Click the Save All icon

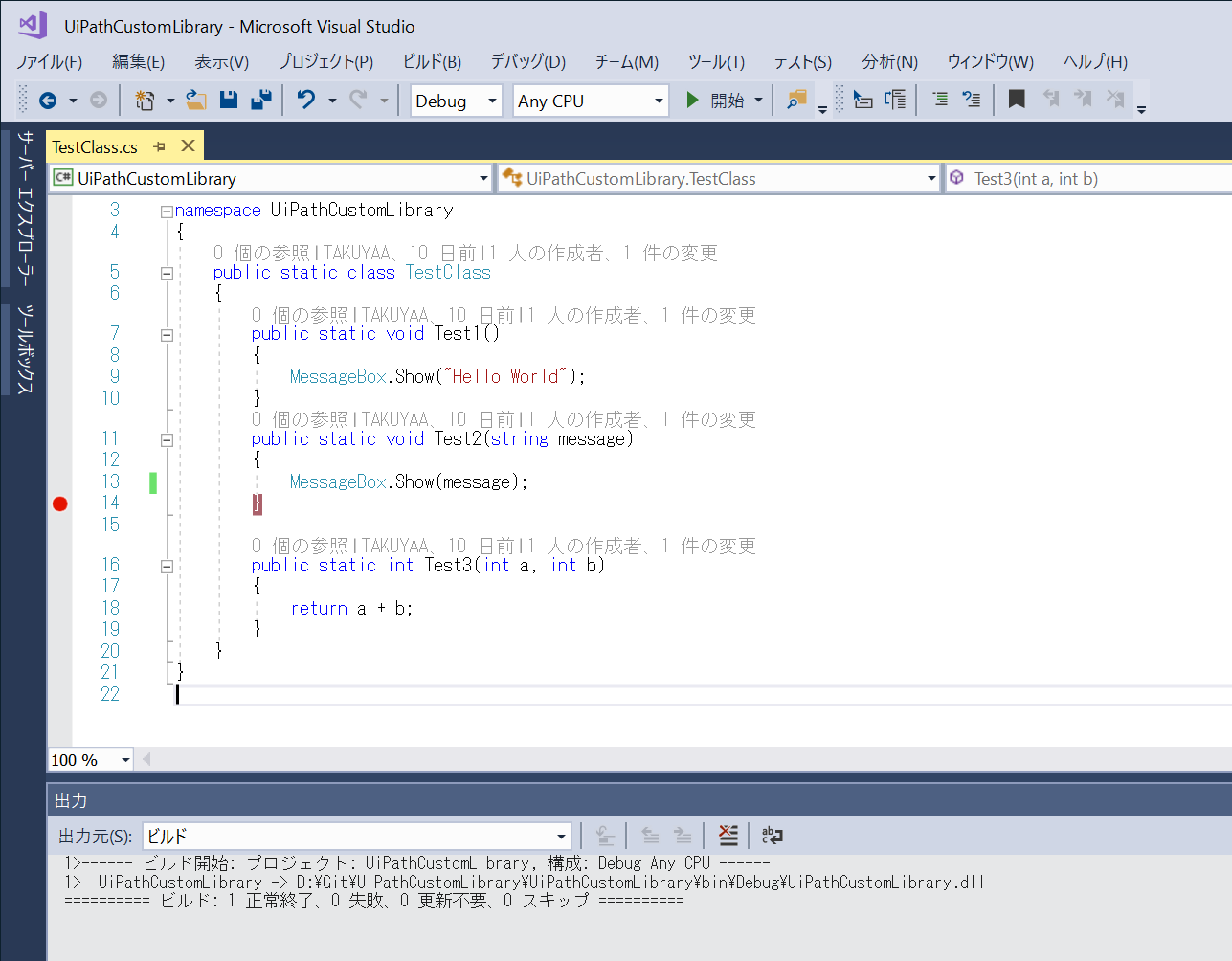(x=260, y=100)
